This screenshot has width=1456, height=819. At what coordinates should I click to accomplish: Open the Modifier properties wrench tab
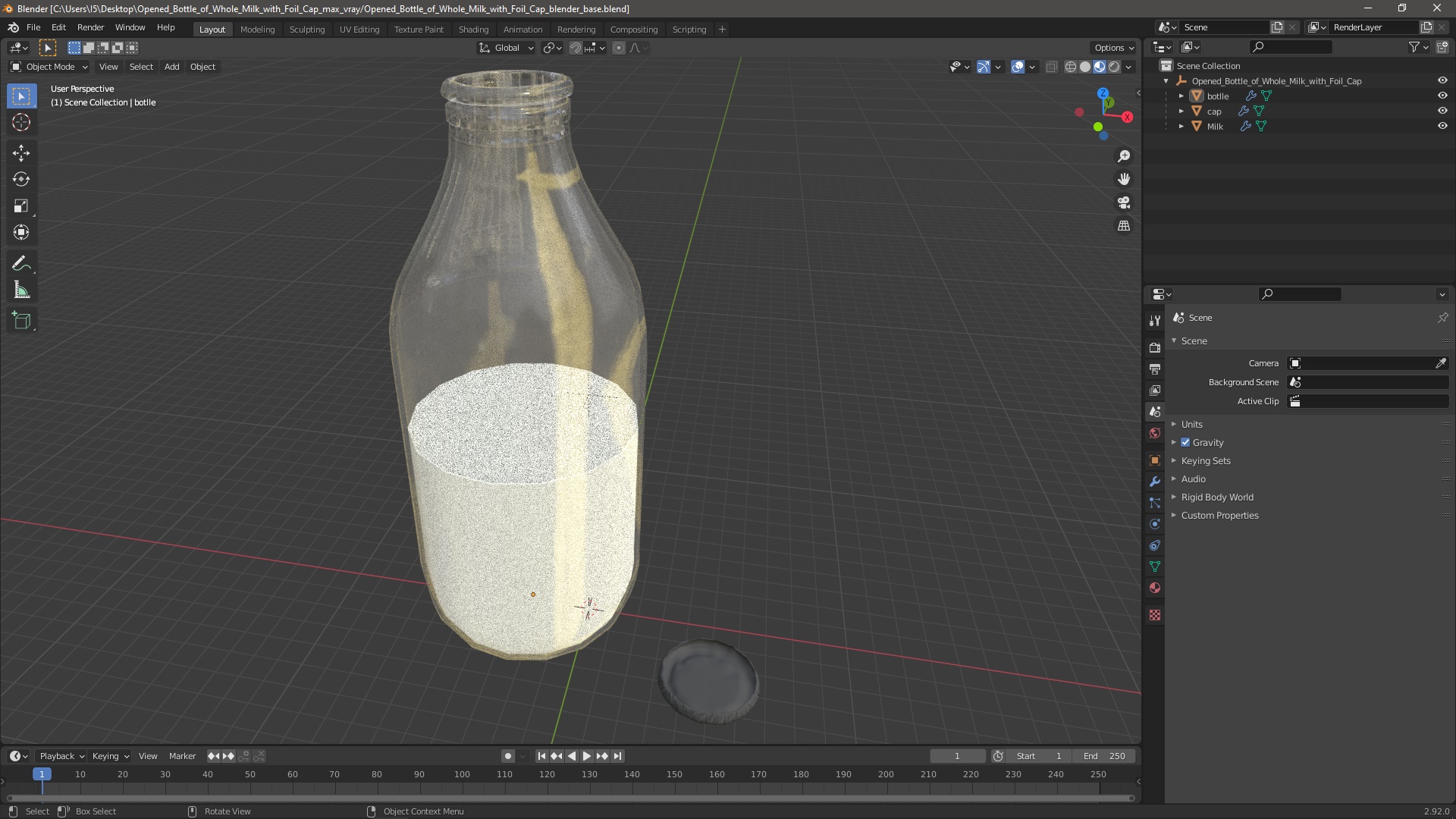click(1155, 482)
